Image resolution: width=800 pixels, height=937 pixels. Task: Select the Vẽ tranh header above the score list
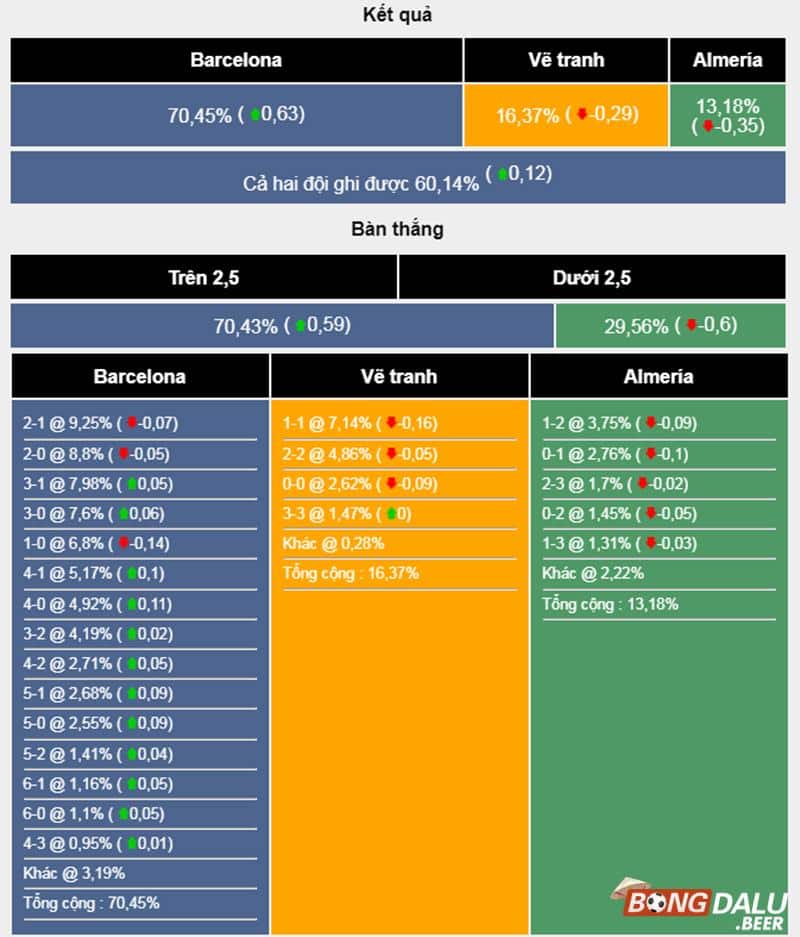click(x=399, y=377)
